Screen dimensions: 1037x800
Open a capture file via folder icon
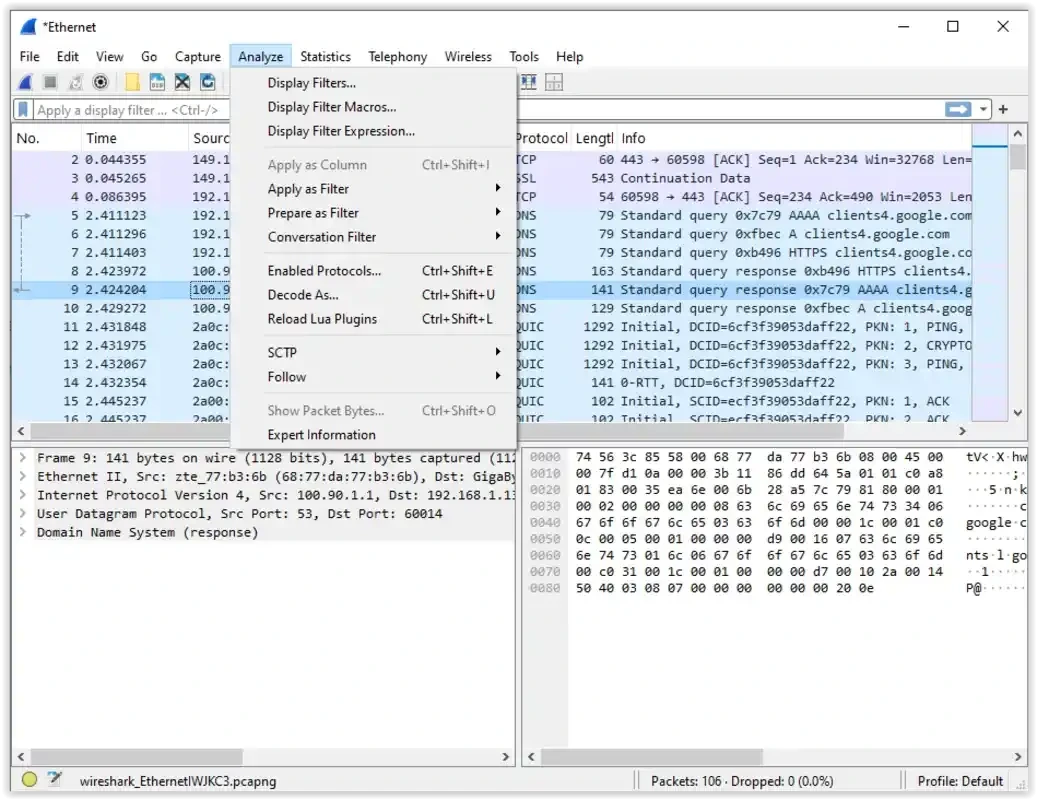click(x=132, y=82)
